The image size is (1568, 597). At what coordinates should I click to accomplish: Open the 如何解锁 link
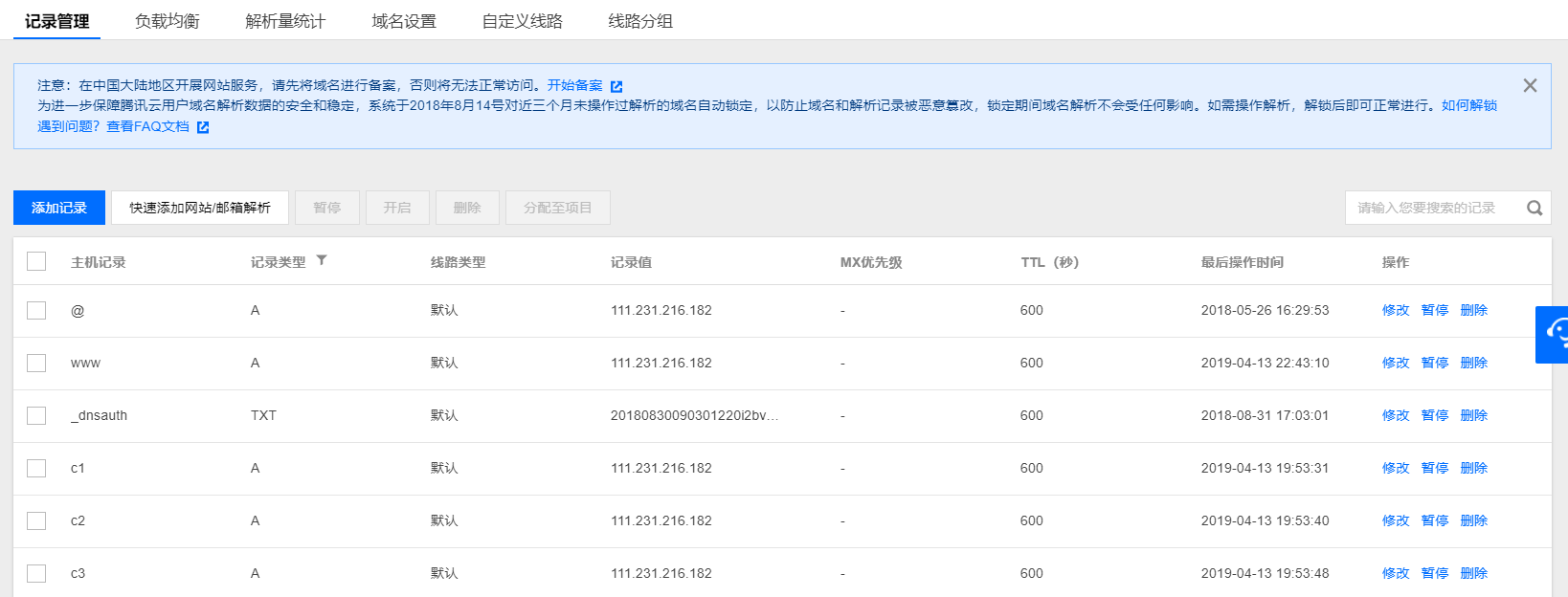coord(1469,105)
